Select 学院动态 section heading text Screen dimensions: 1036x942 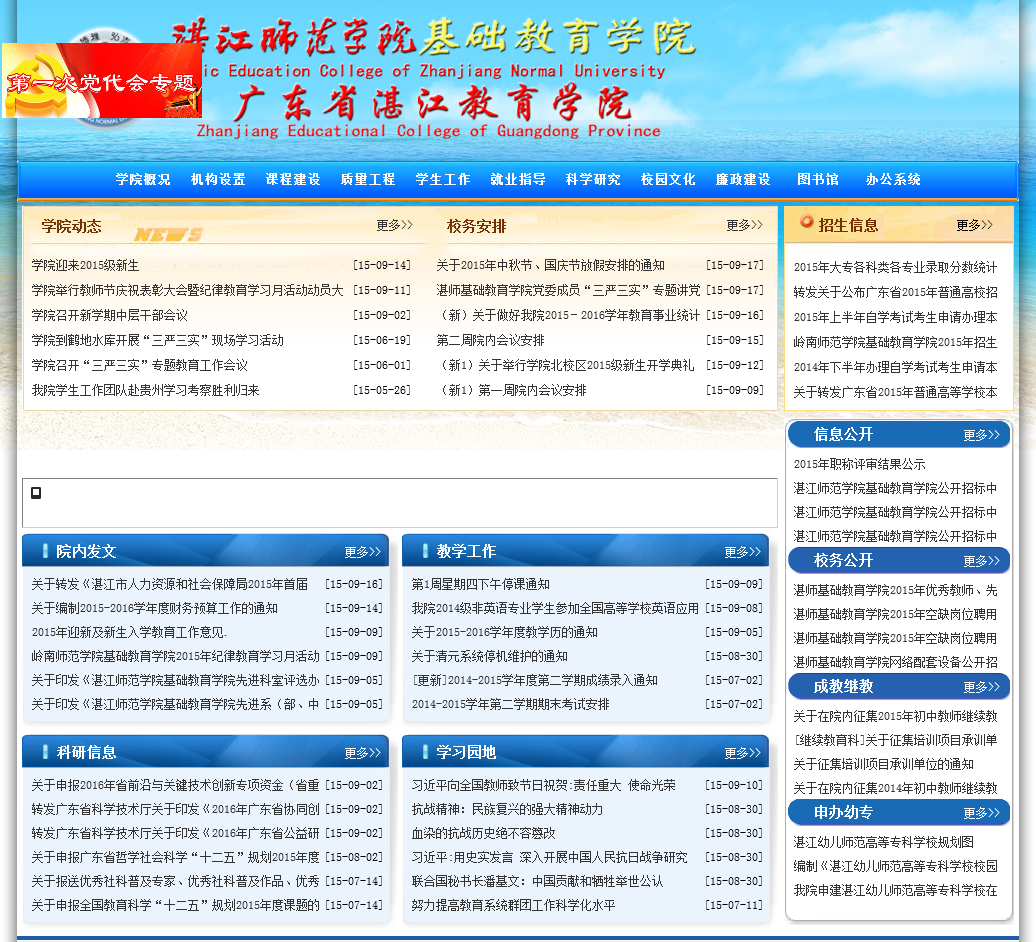click(x=71, y=227)
